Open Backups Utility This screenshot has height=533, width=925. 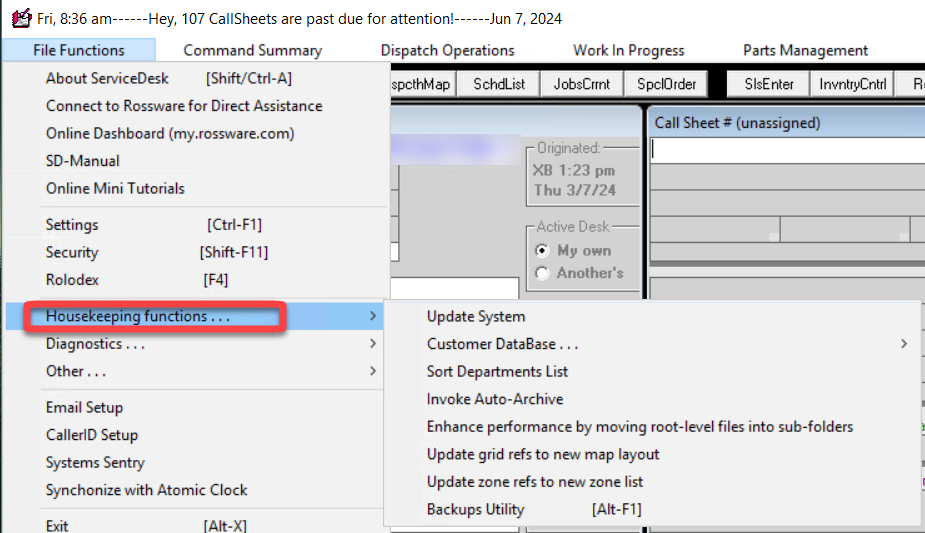652,509
